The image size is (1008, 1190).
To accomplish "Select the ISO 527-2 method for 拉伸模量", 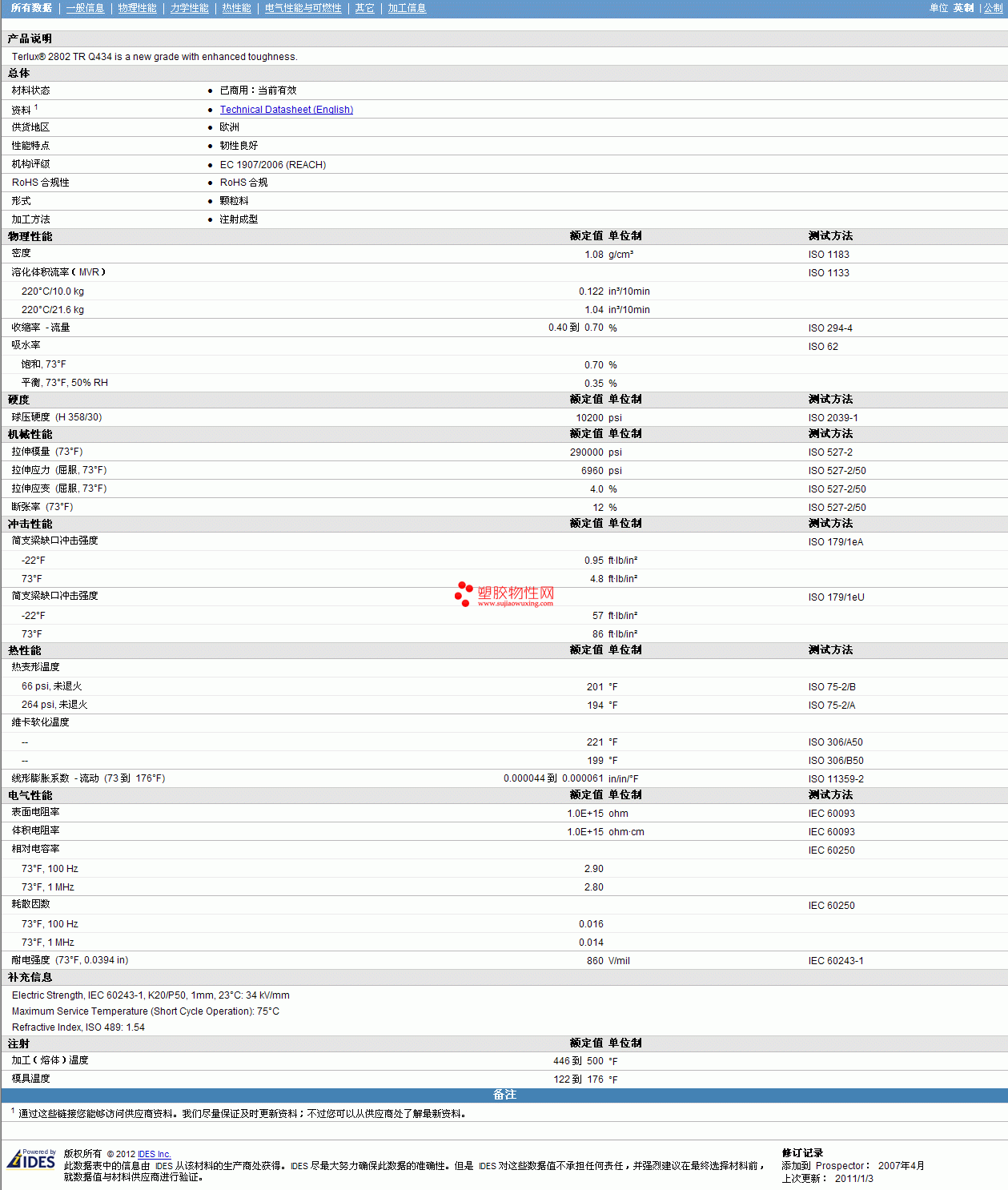I will pos(830,452).
